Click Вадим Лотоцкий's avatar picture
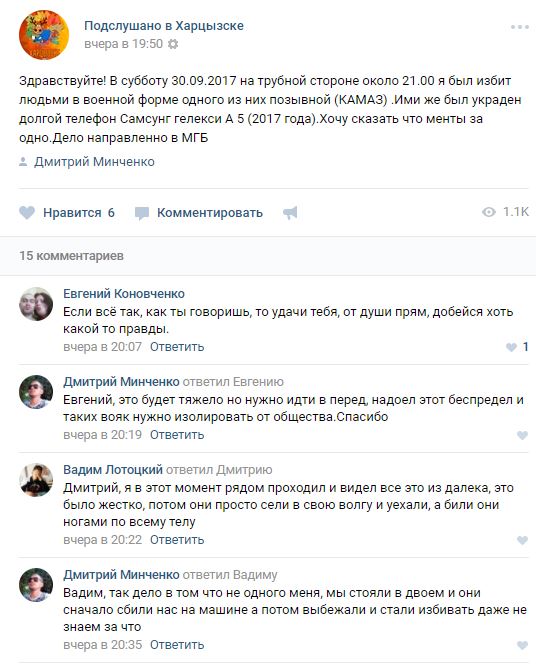536x669 pixels. click(36, 480)
